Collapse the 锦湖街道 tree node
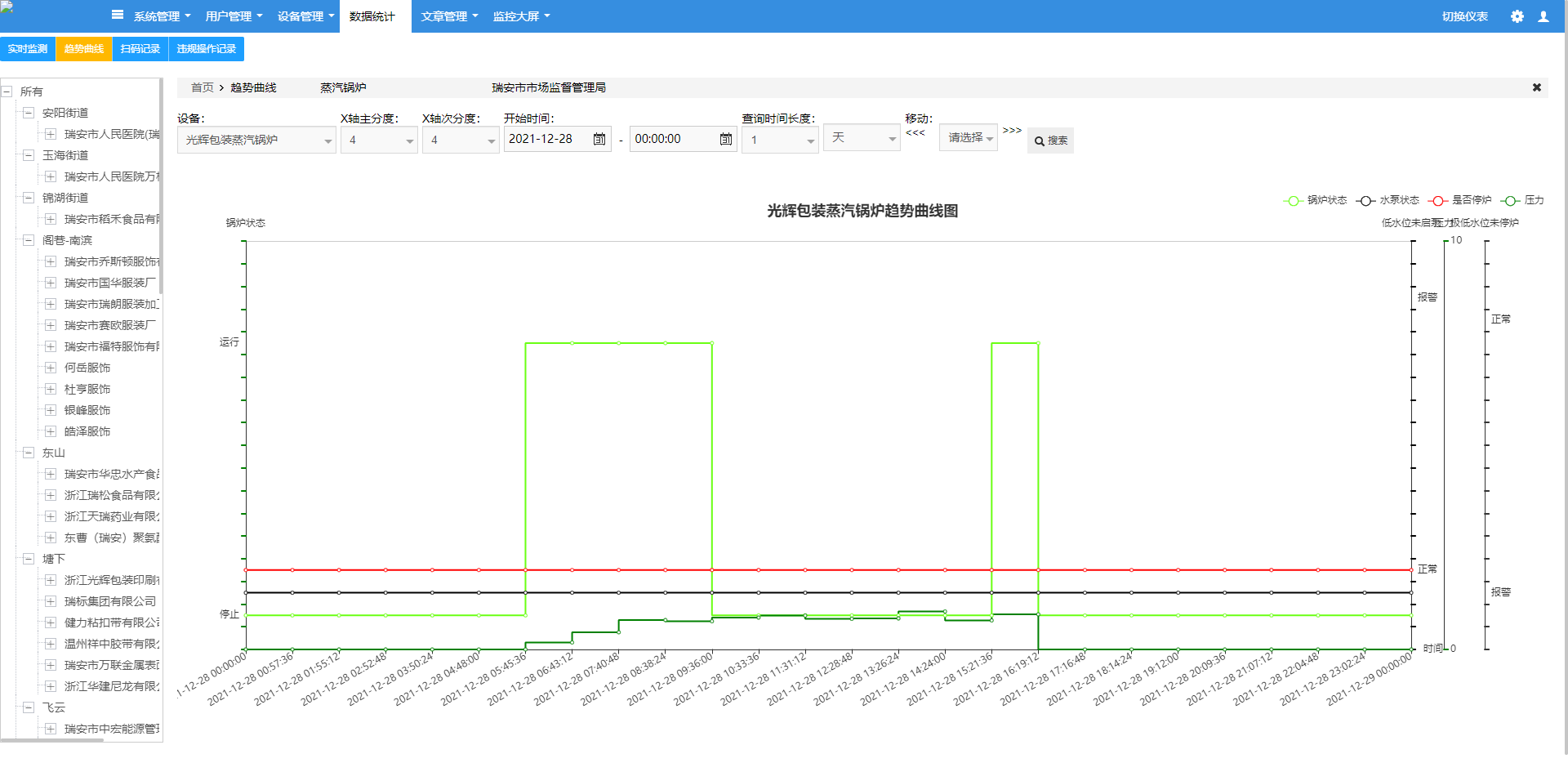The image size is (1568, 763). point(29,198)
